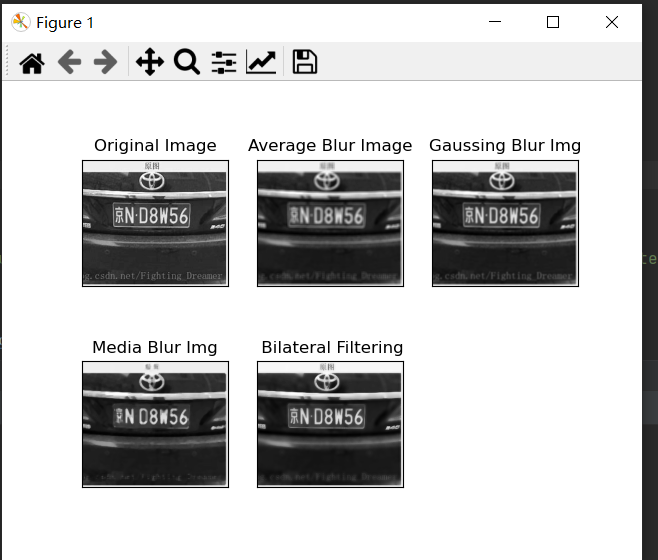Save the figure with floppy icon
This screenshot has width=658, height=560.
[x=305, y=62]
